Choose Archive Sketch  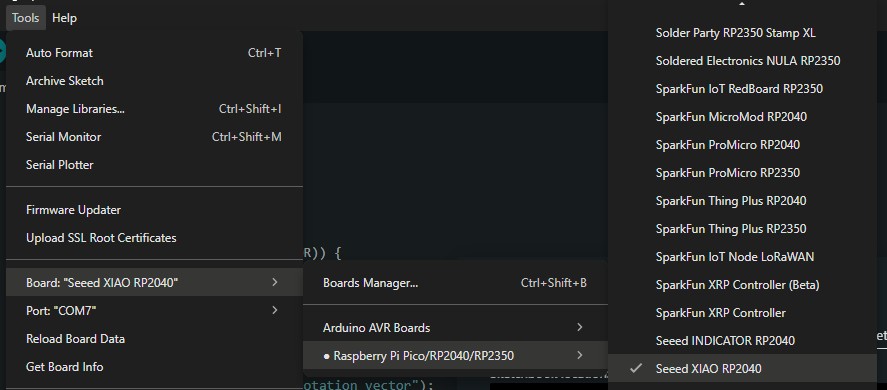click(154, 81)
